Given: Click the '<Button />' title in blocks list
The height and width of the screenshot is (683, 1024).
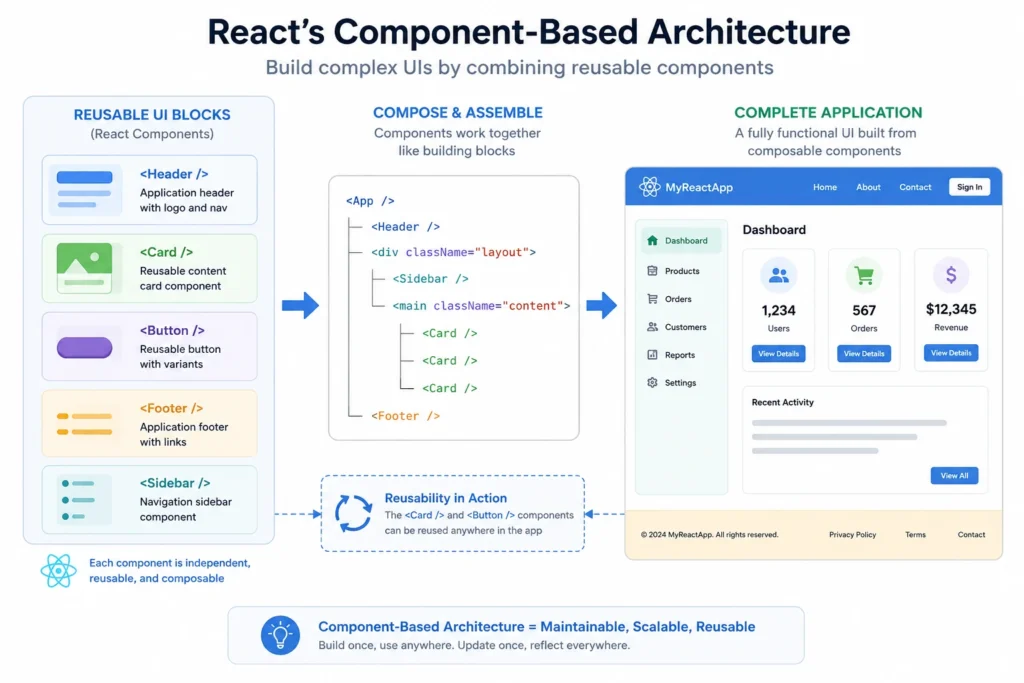Looking at the screenshot, I should pos(172,330).
